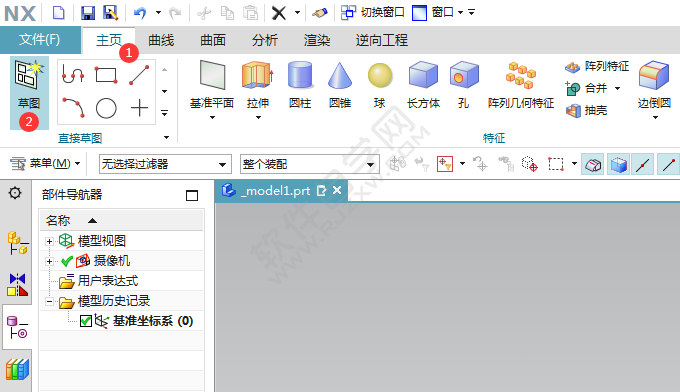680x392 pixels.
Task: Select the Circle sketch tool
Action: coord(106,108)
